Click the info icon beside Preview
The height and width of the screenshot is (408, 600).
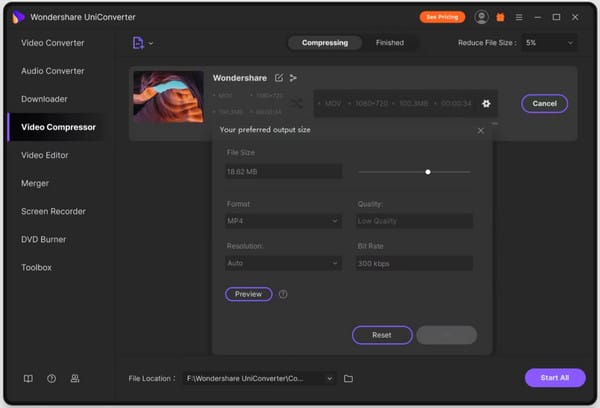click(x=283, y=294)
